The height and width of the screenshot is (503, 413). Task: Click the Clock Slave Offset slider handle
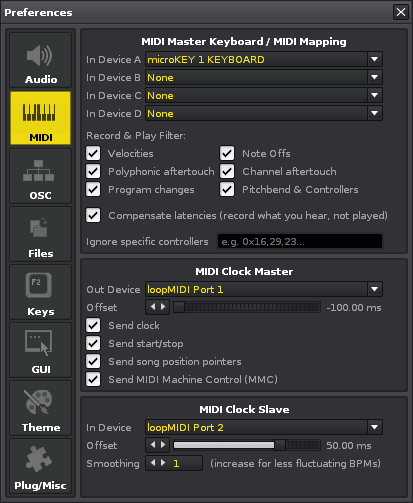[x=280, y=445]
